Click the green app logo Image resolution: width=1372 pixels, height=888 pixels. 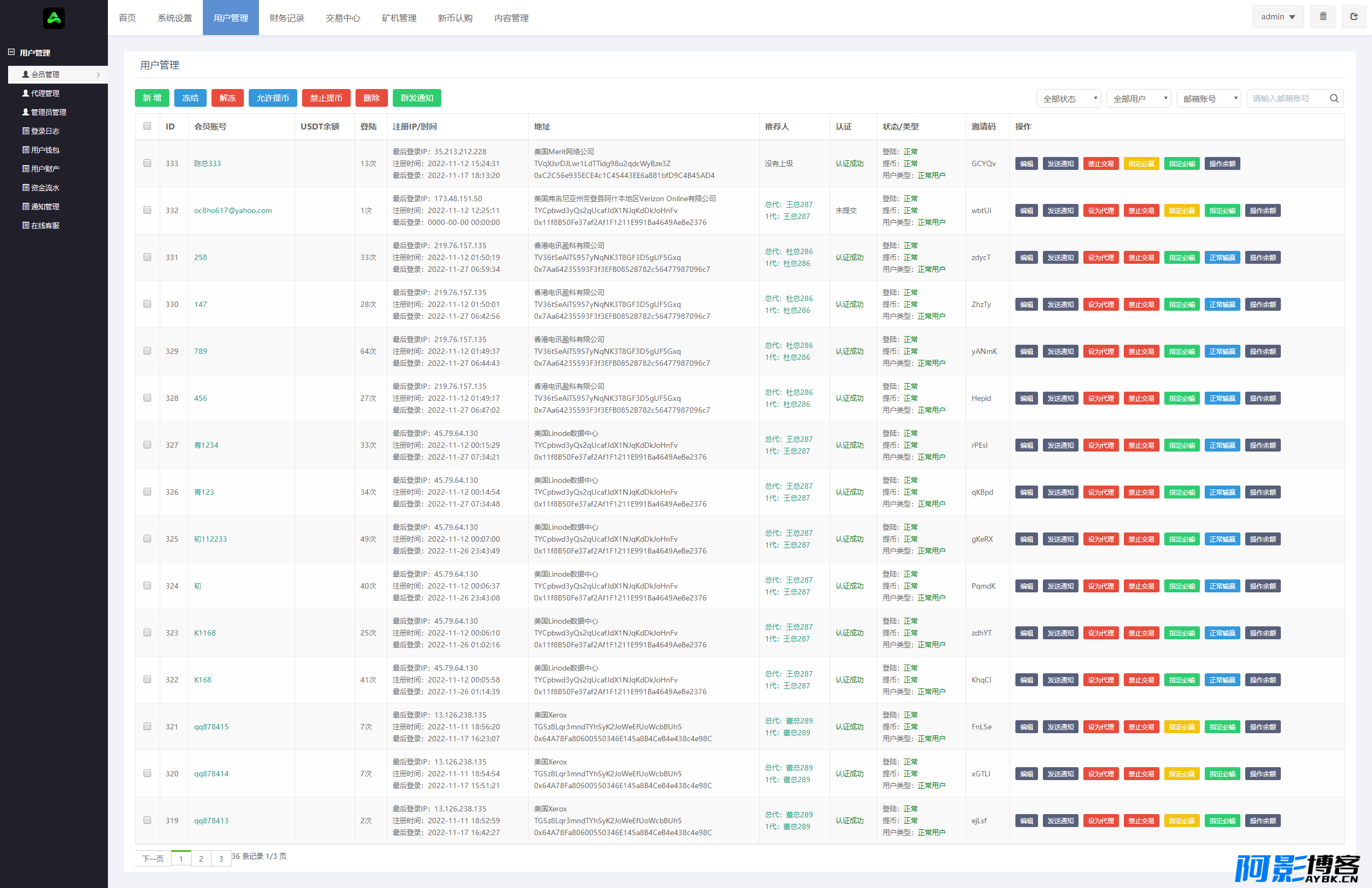tap(53, 18)
